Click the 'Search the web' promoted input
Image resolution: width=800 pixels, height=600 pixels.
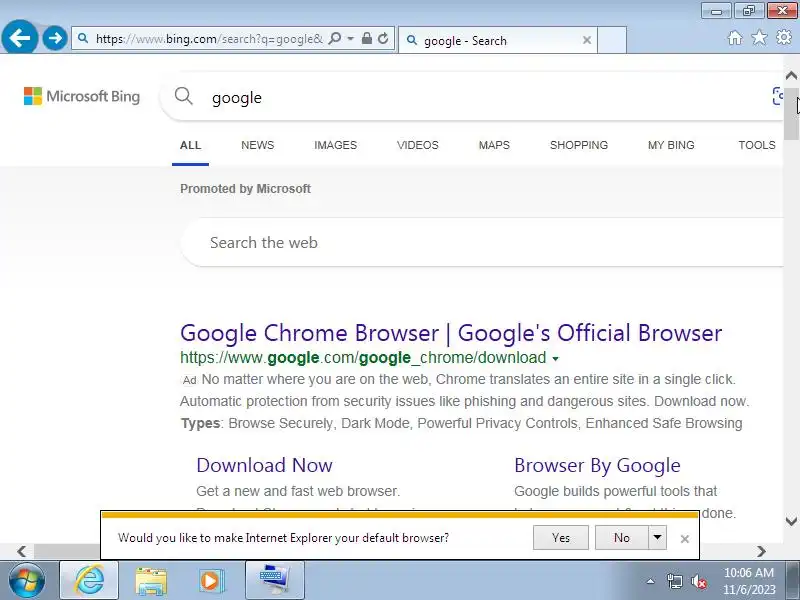(x=482, y=242)
